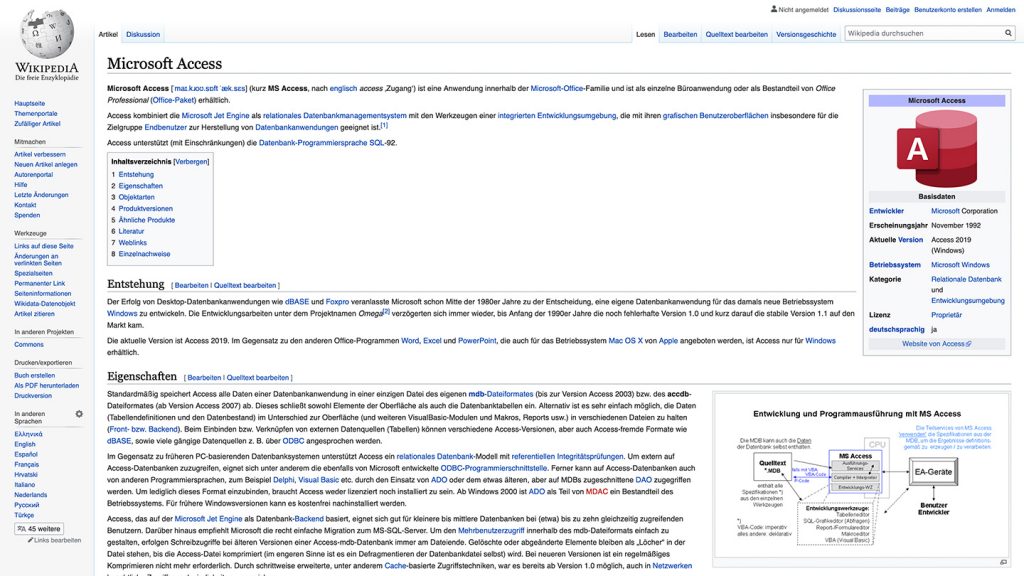Open Beiträge in top bar

tap(897, 10)
